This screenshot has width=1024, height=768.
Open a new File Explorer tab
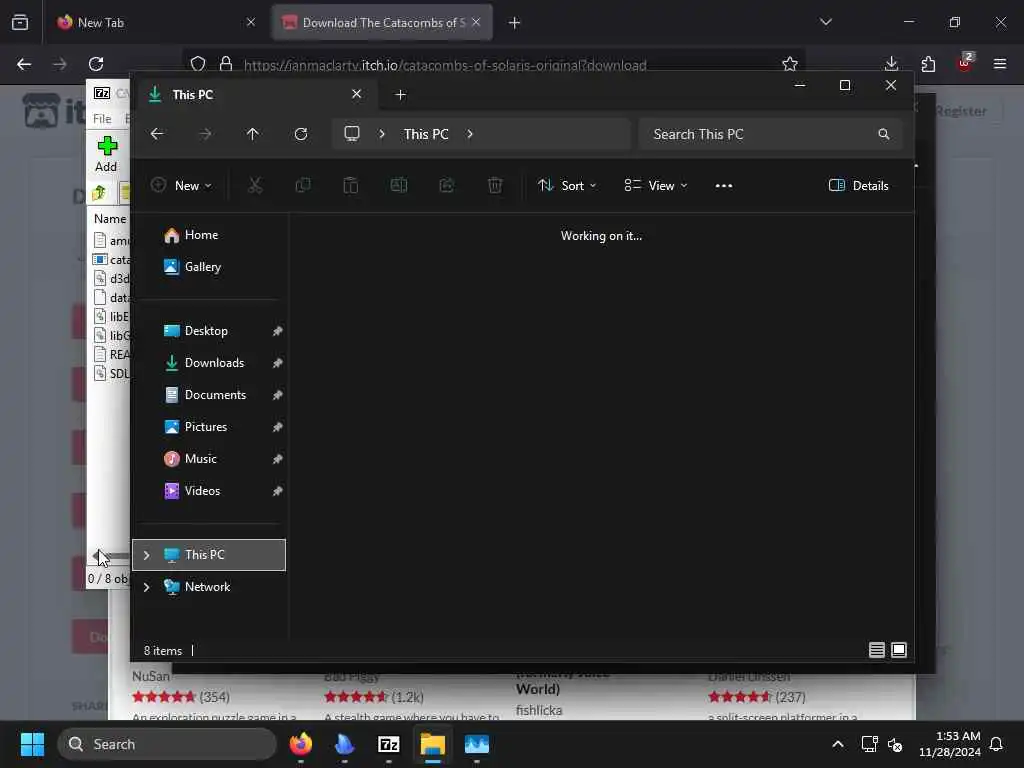[x=400, y=95]
